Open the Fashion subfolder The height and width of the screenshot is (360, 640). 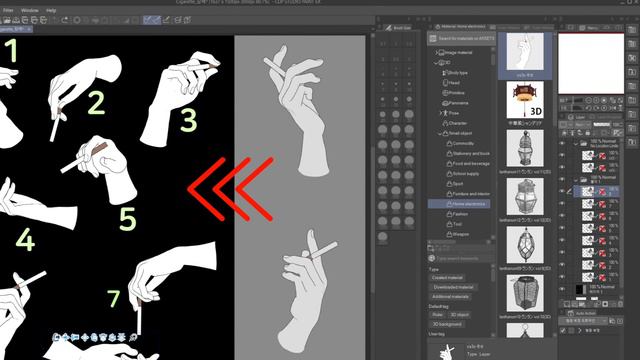(457, 214)
